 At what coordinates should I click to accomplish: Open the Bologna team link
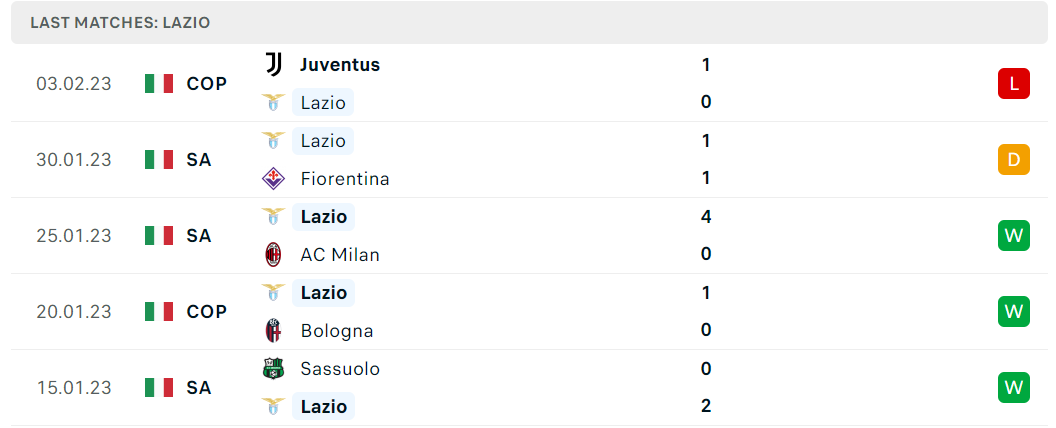tap(337, 331)
